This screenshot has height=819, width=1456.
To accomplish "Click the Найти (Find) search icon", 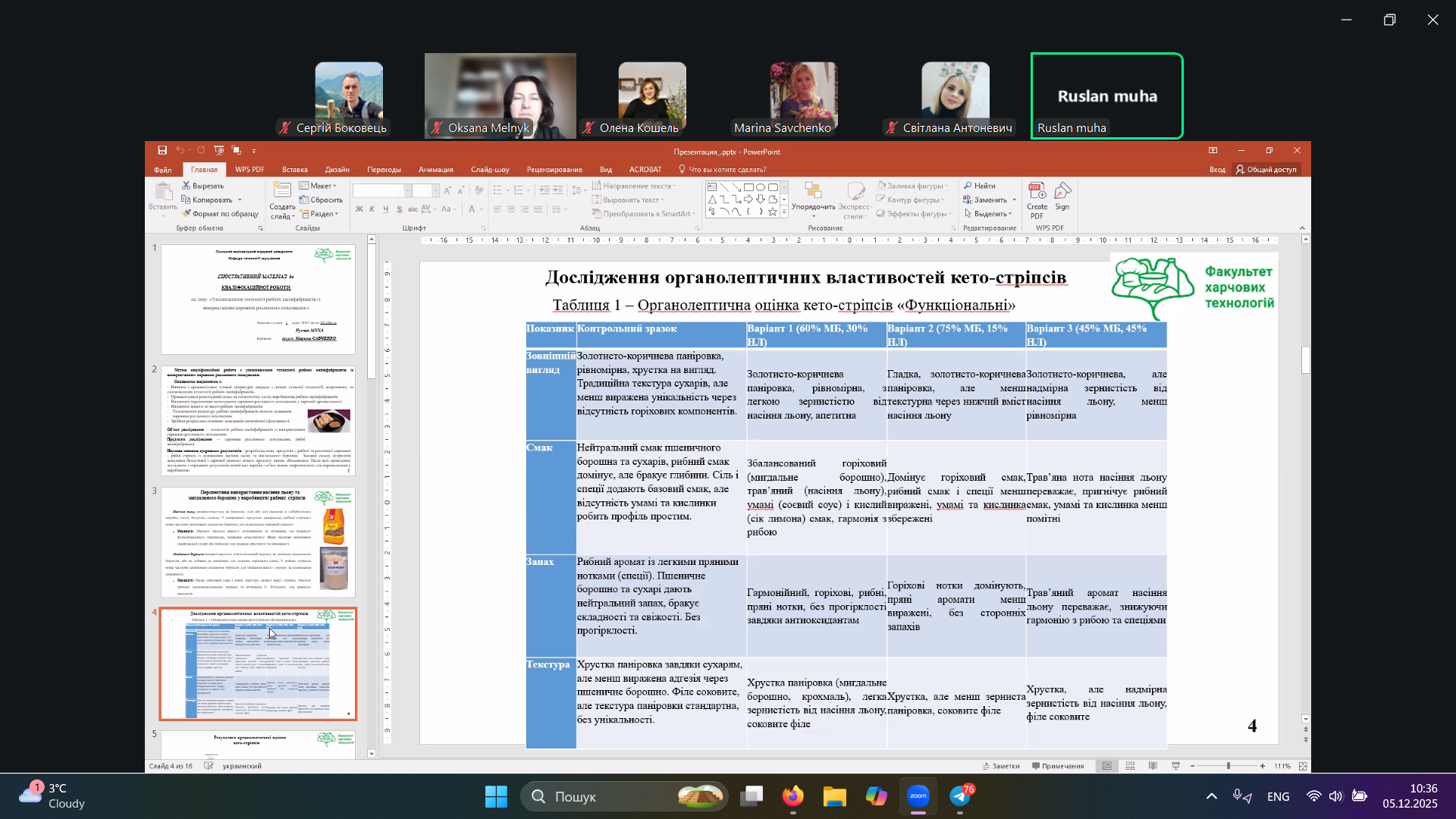I will pos(968,186).
